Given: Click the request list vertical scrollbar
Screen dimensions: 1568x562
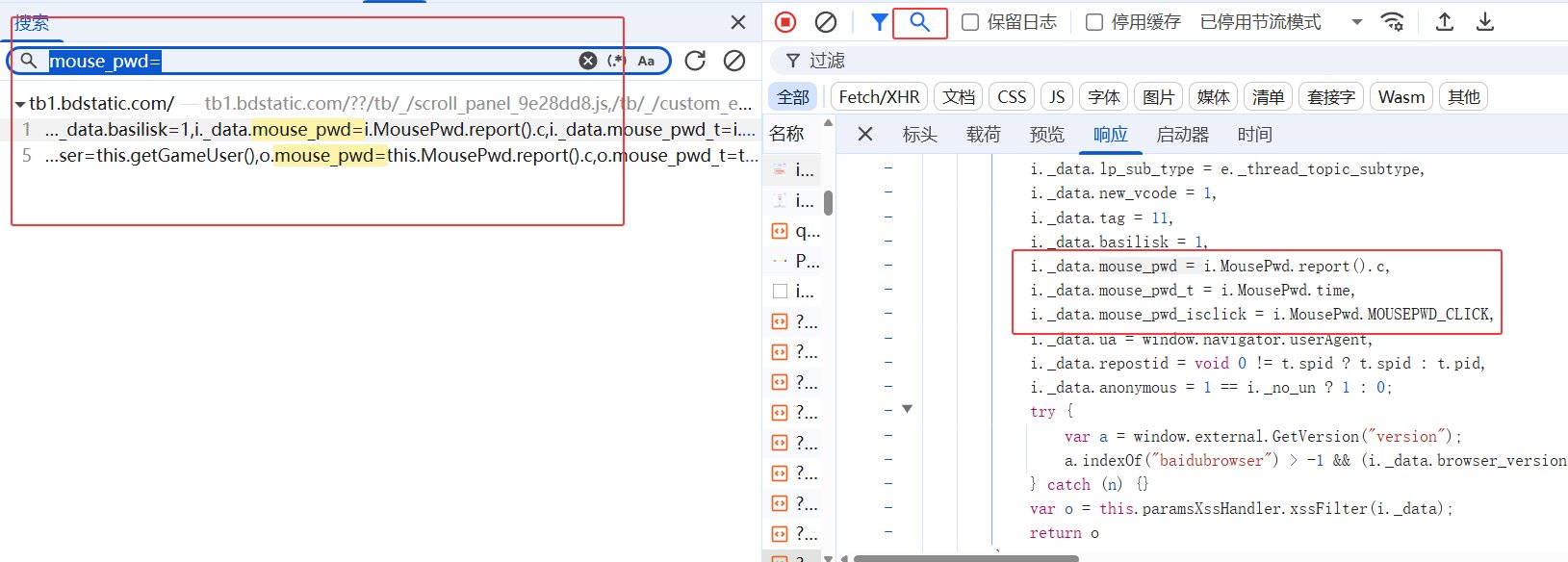Looking at the screenshot, I should tap(827, 203).
